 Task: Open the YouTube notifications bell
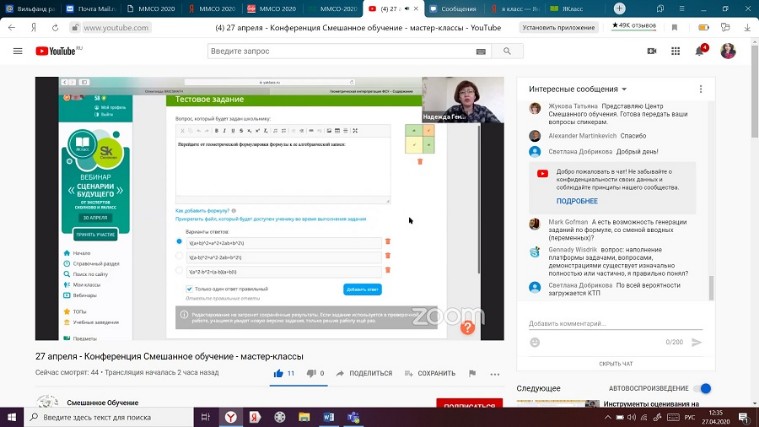[701, 50]
